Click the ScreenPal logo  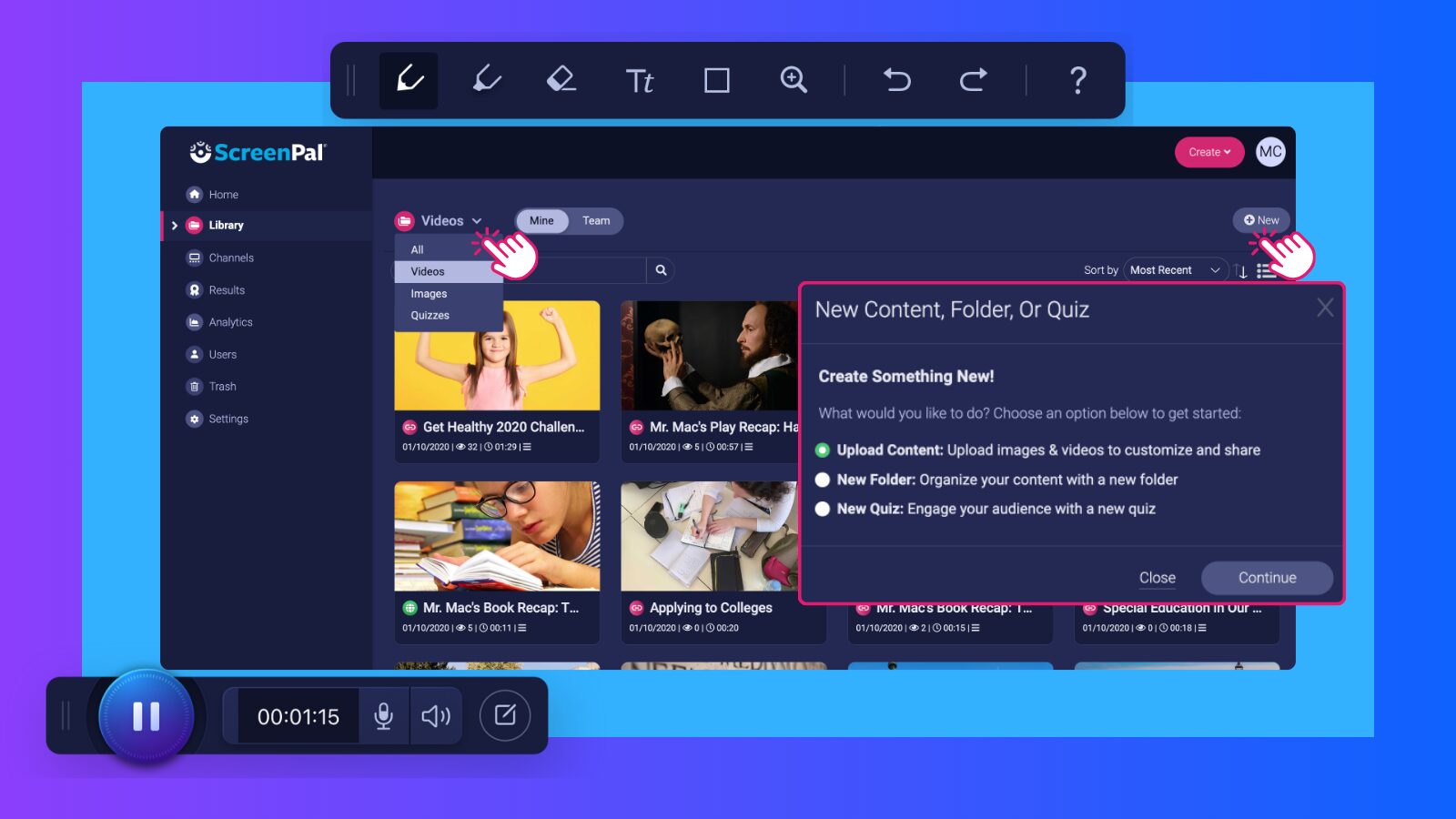pyautogui.click(x=258, y=152)
